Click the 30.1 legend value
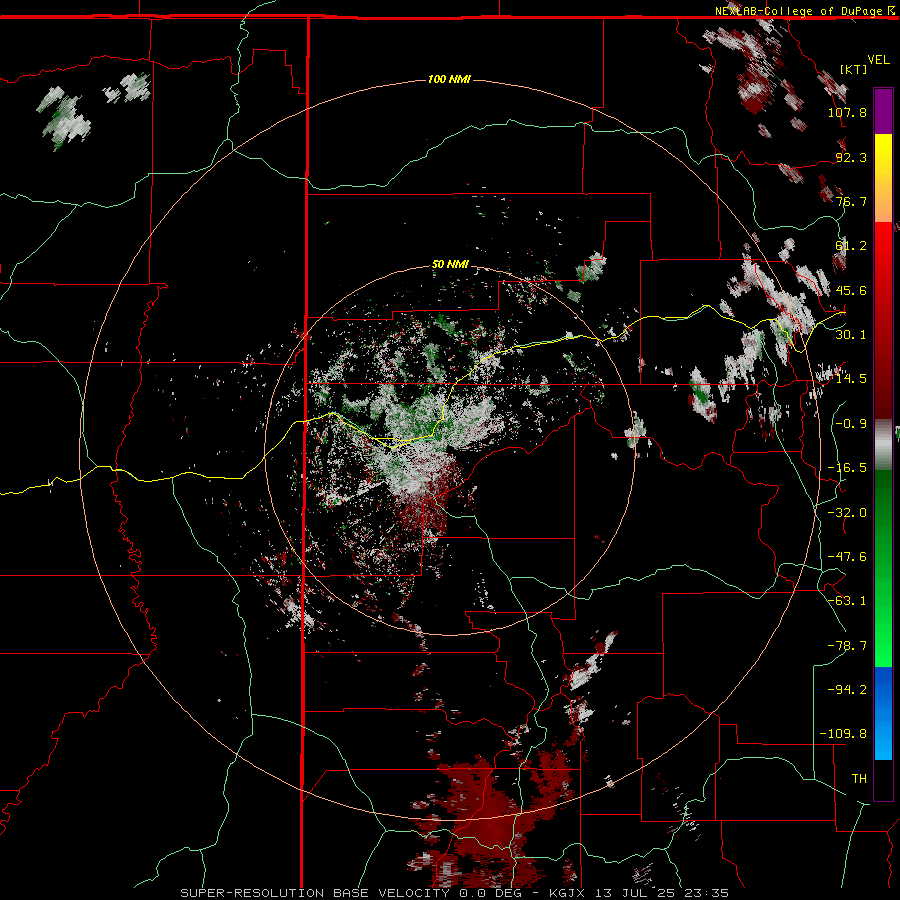 pyautogui.click(x=851, y=335)
